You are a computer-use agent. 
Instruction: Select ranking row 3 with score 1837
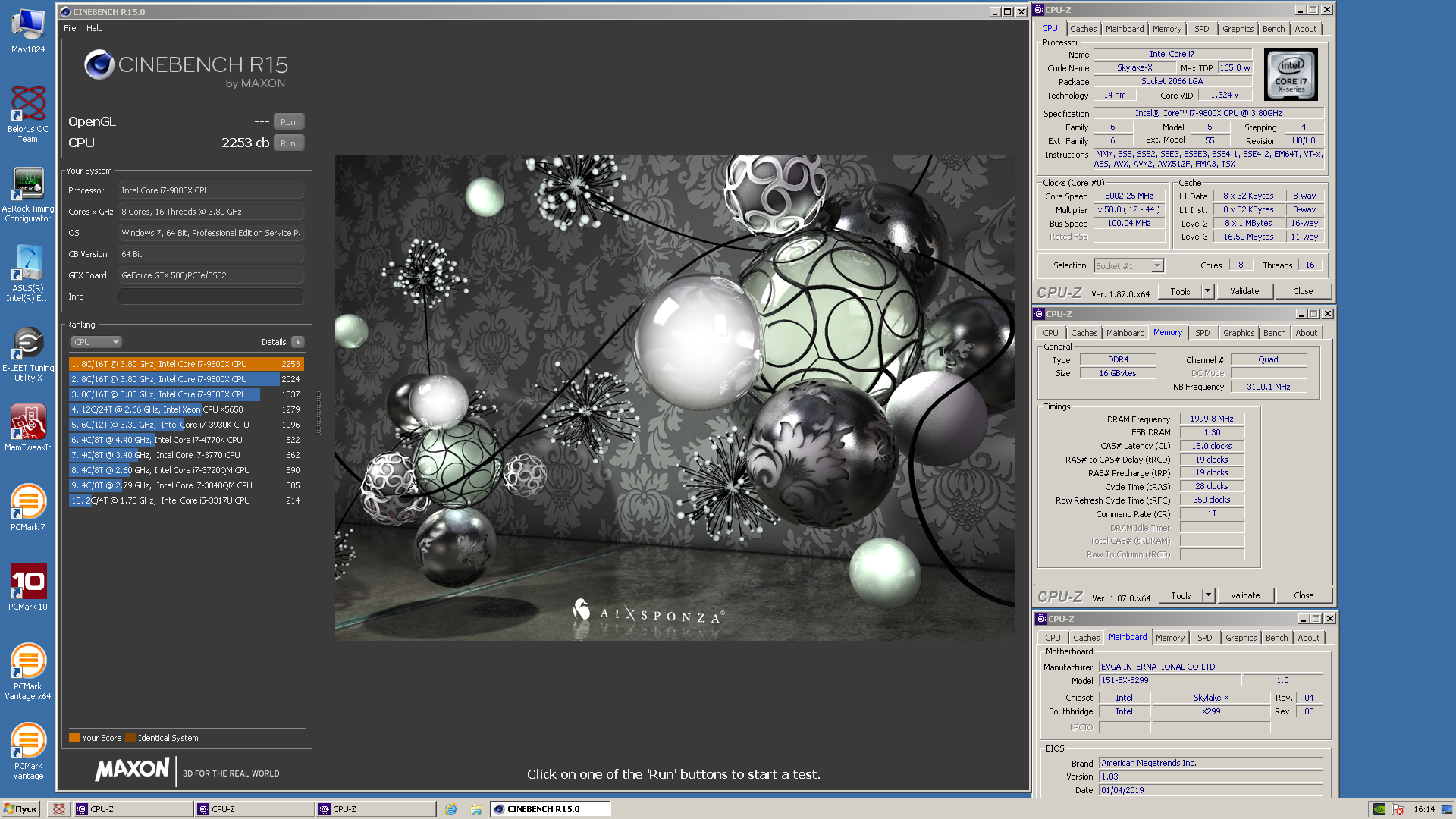point(186,394)
